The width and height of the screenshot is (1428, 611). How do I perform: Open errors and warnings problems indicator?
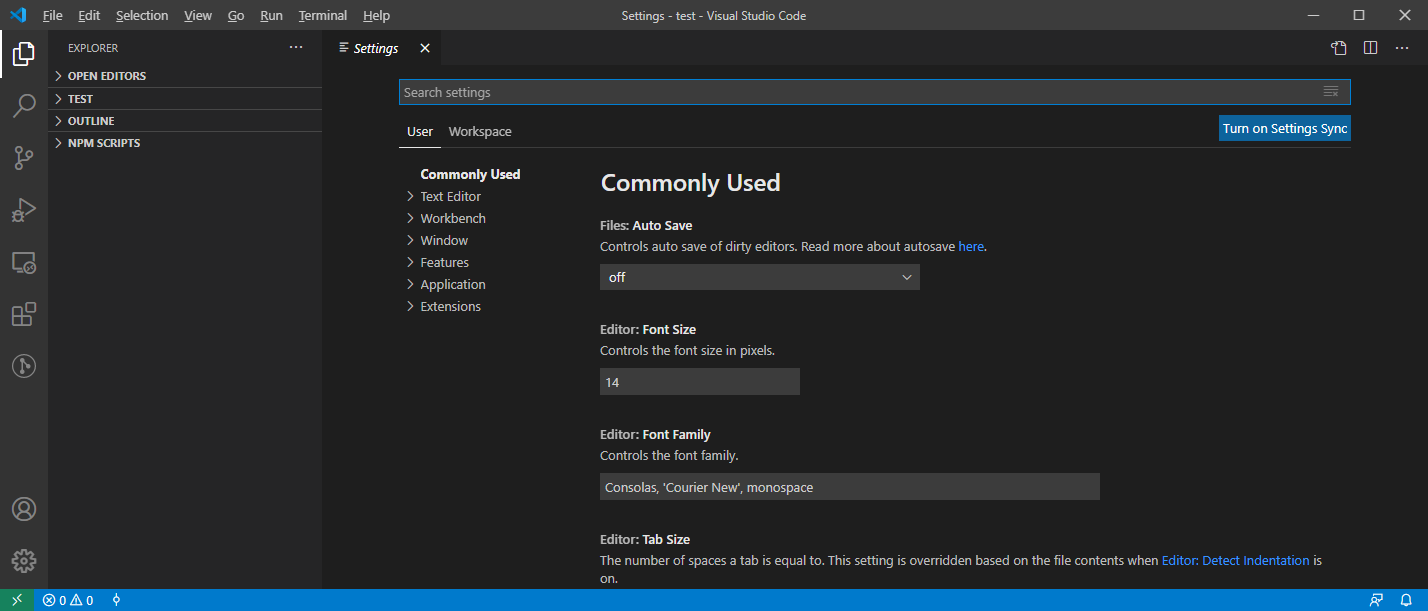[x=68, y=600]
